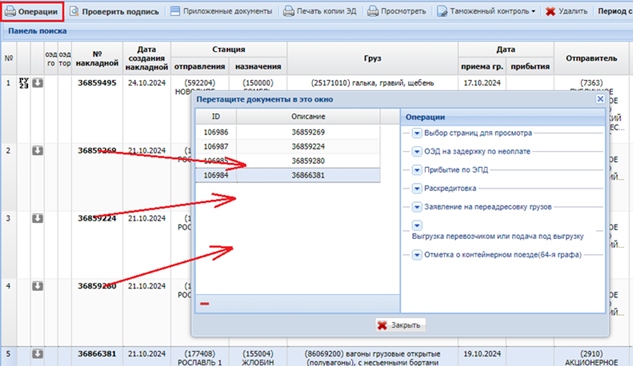Expand Отметка о контейнерном поезде
The width and height of the screenshot is (633, 366).
pos(417,255)
